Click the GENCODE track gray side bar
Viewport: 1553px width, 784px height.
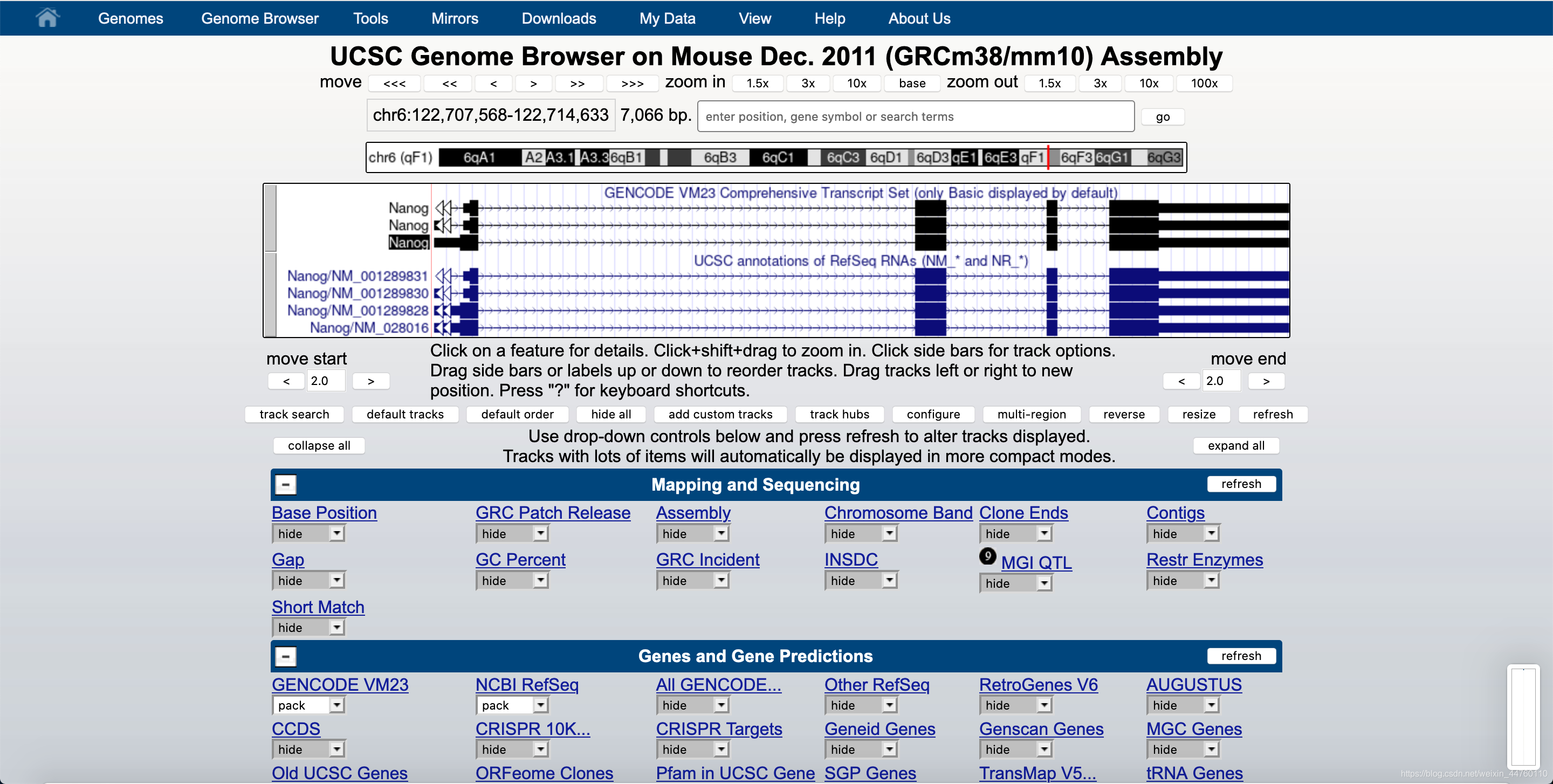coord(271,218)
